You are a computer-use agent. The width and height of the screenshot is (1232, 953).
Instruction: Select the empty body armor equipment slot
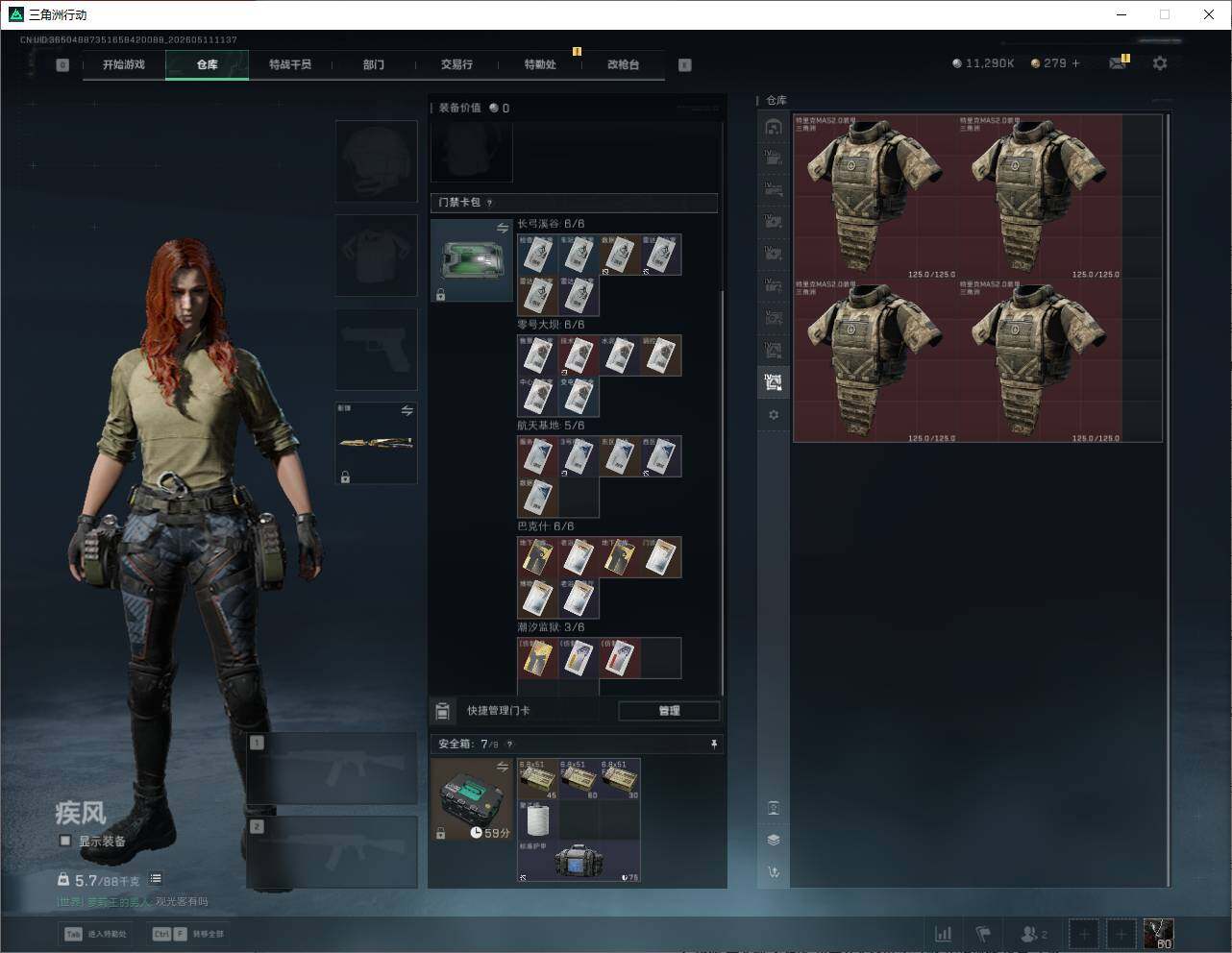377,255
